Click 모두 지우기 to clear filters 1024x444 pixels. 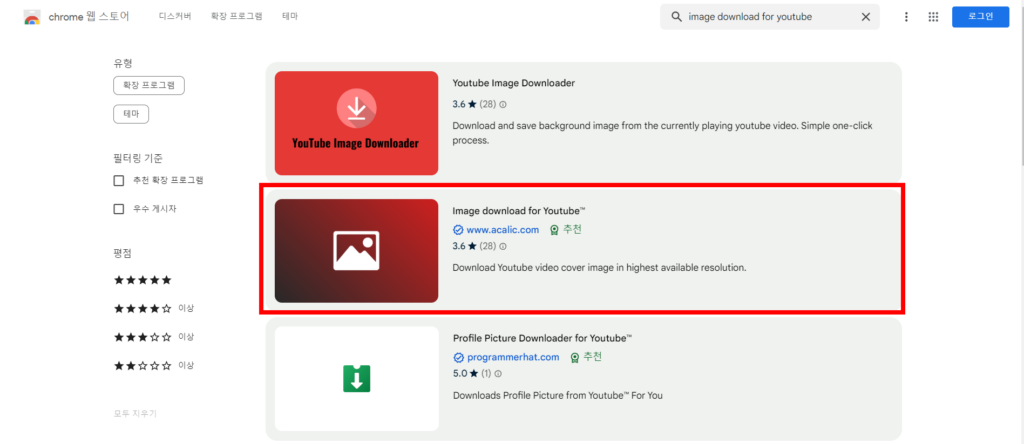(135, 413)
